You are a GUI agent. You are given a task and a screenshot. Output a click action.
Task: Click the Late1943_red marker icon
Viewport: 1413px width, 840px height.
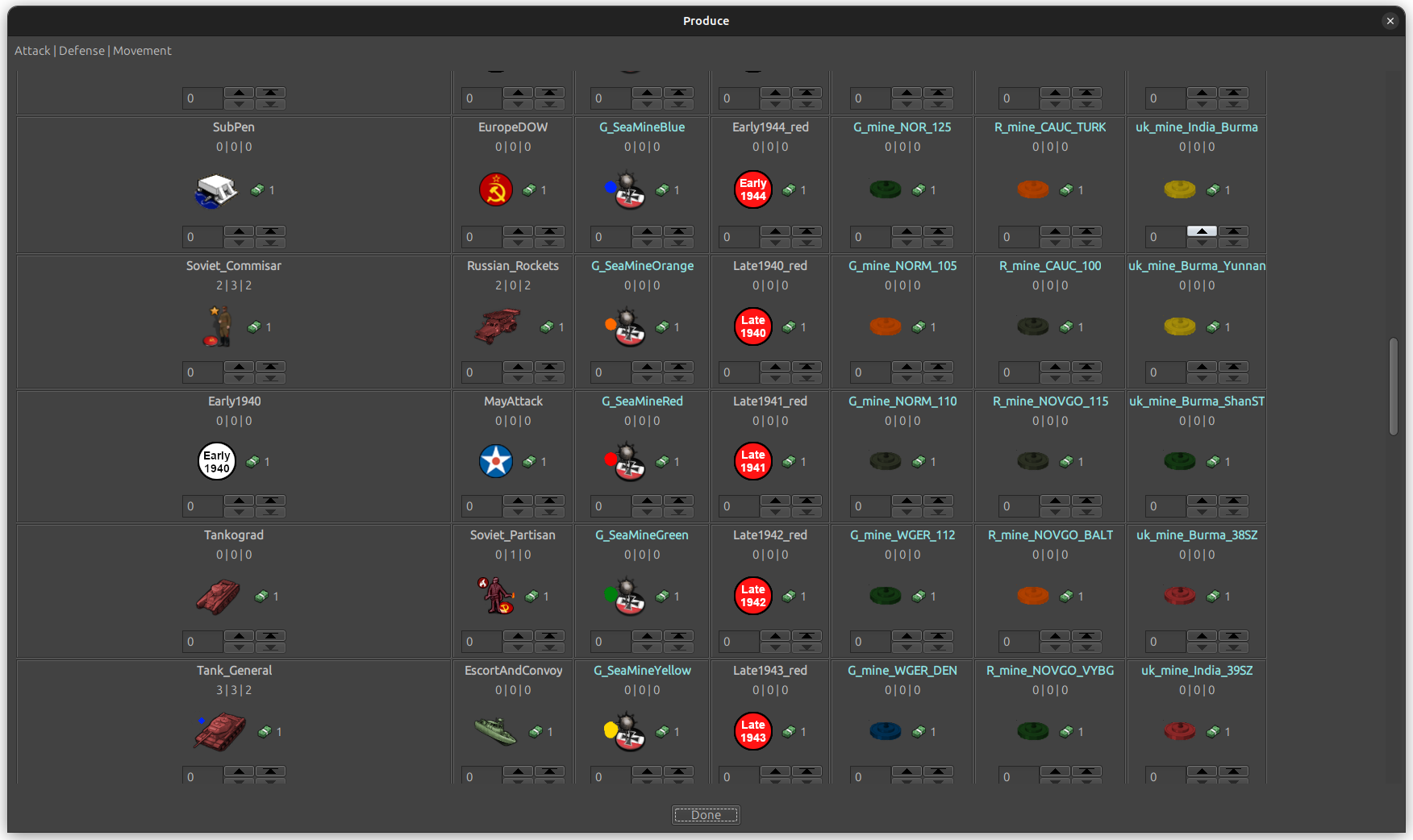[x=752, y=731]
